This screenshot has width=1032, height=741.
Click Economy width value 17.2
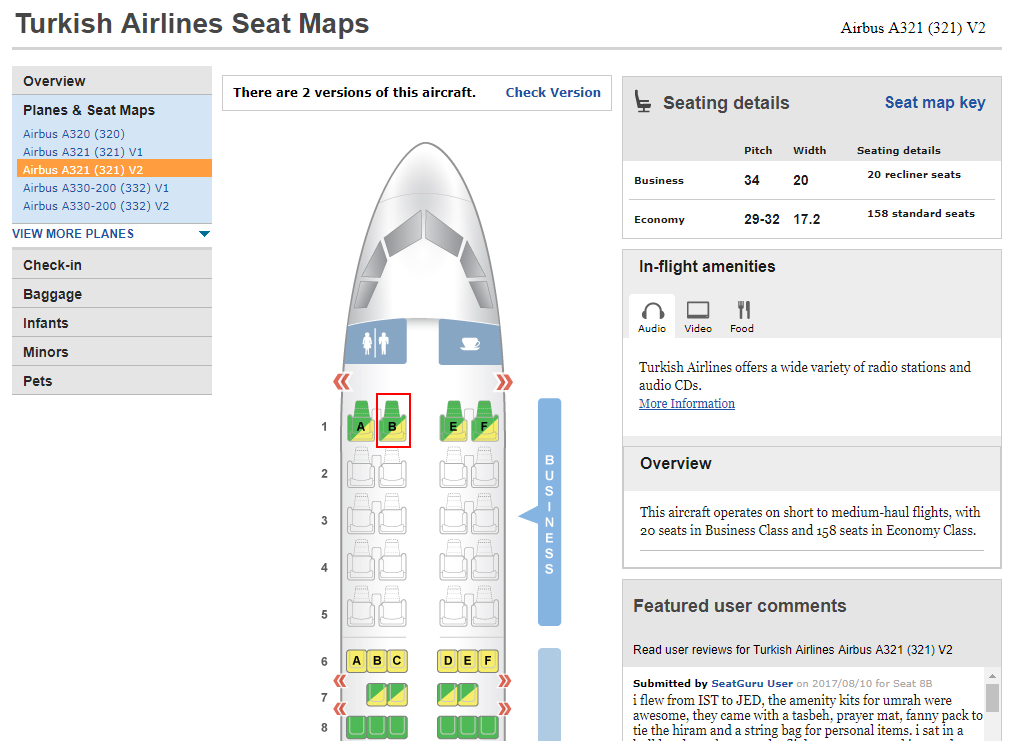tap(807, 219)
